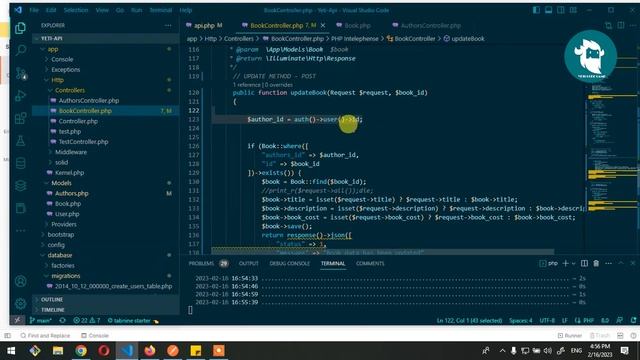The width and height of the screenshot is (640, 360).
Task: Toggle secondary side bar layout icon
Action: point(561,10)
